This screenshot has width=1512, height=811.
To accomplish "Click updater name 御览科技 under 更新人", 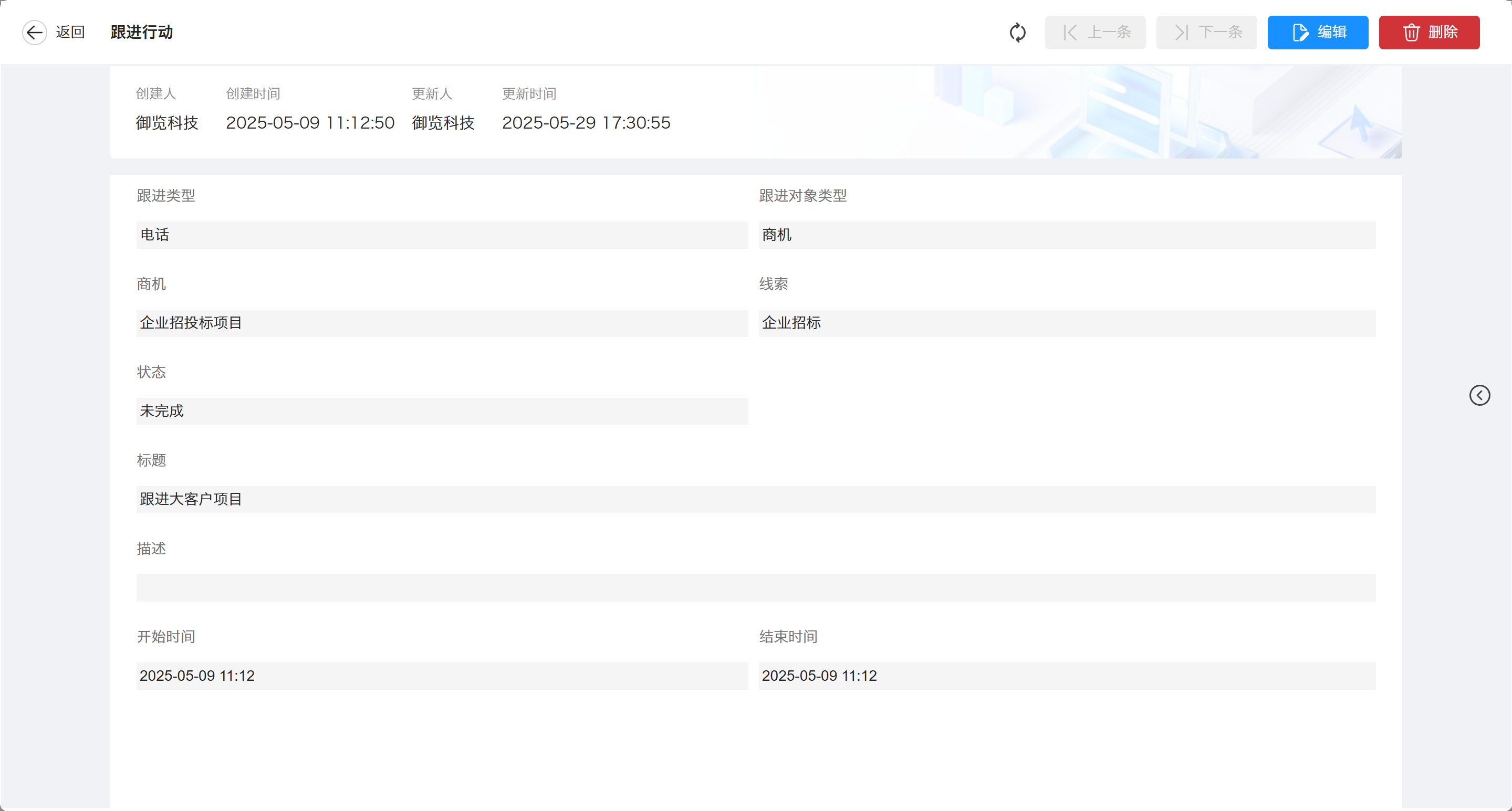I will [x=443, y=123].
